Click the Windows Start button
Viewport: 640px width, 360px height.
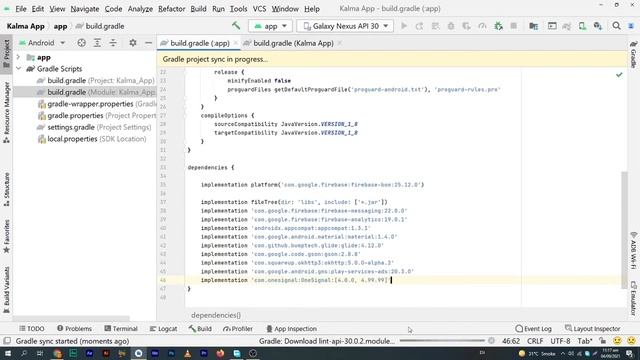(x=7, y=353)
